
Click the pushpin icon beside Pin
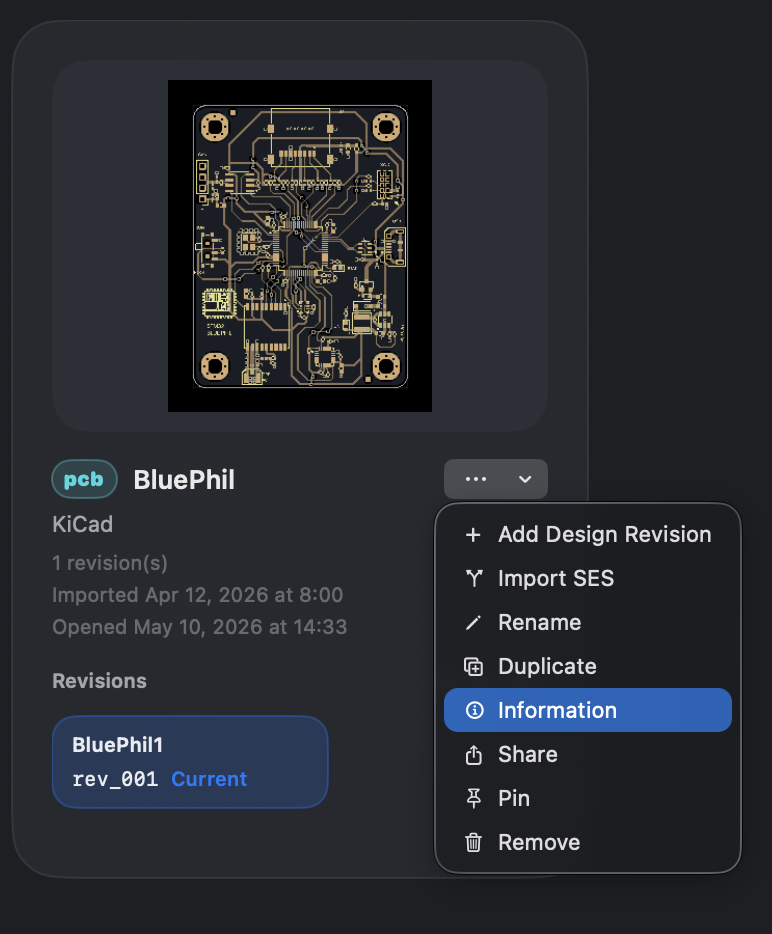[474, 798]
